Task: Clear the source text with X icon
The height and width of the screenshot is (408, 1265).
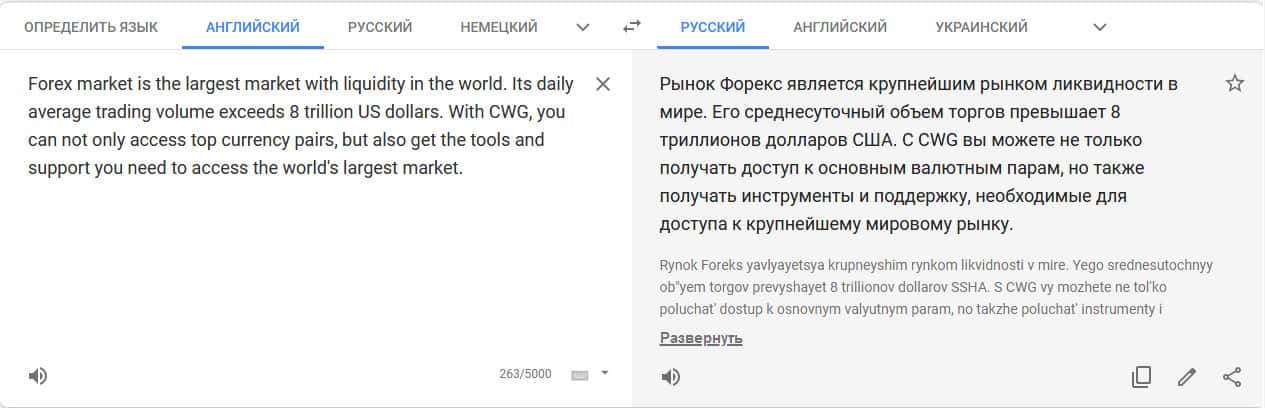Action: coord(603,84)
